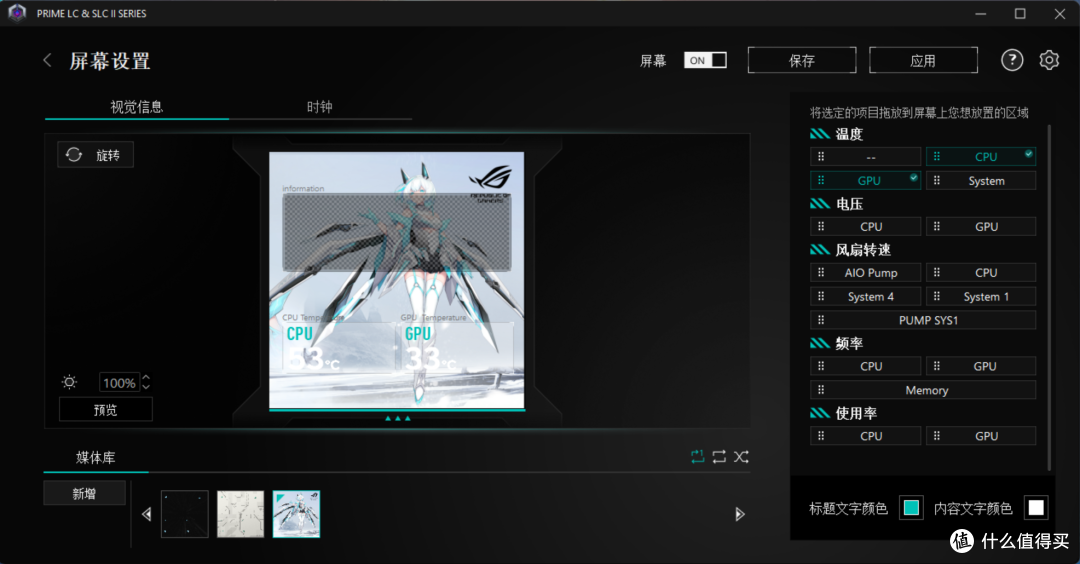Screen dimensions: 1080x564
Task: Click drag handle of System temperature item
Action: [936, 180]
